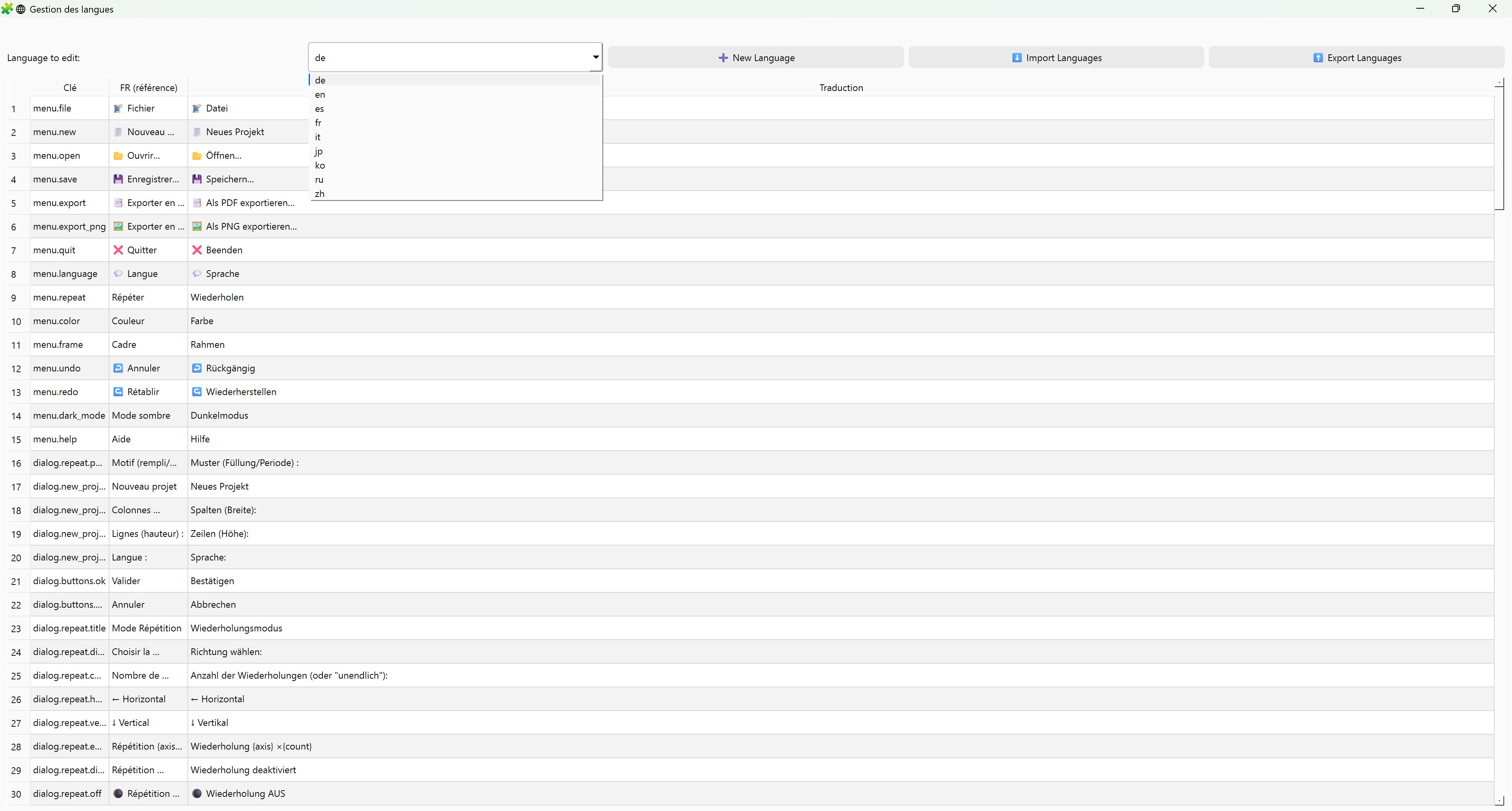Click the circle icon beside Wiederholung AUS
Image resolution: width=1512 pixels, height=811 pixels.
click(196, 793)
